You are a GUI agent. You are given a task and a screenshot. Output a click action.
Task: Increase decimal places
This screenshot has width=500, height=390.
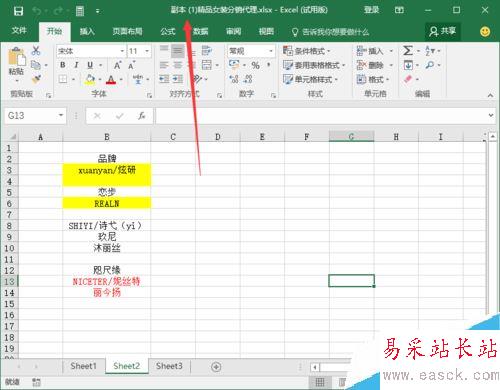234,79
